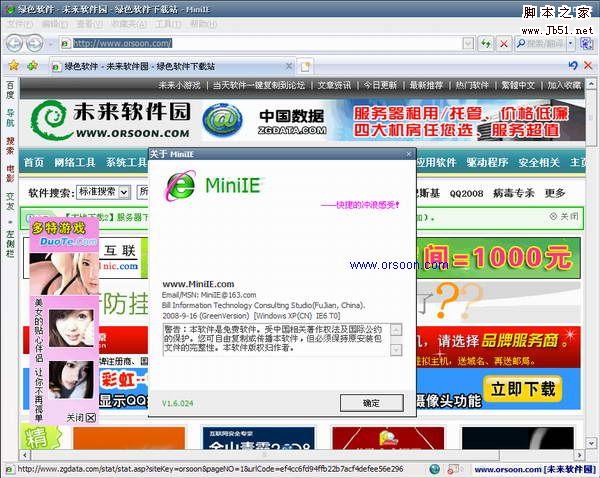Click the down arrow of the license text scrollbar
Screen dimensions: 600x478
coord(396,349)
